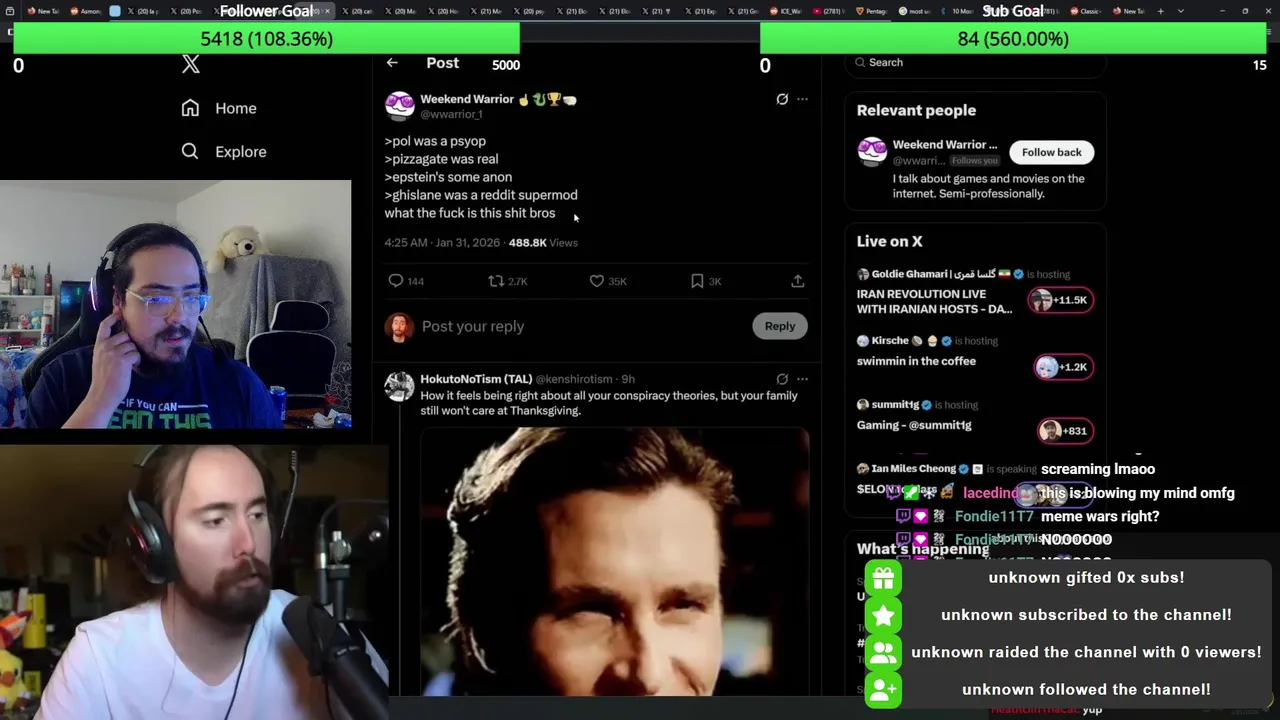This screenshot has height=720, width=1280.
Task: Click the @wwarrior_1 handle on the post
Action: pos(451,115)
